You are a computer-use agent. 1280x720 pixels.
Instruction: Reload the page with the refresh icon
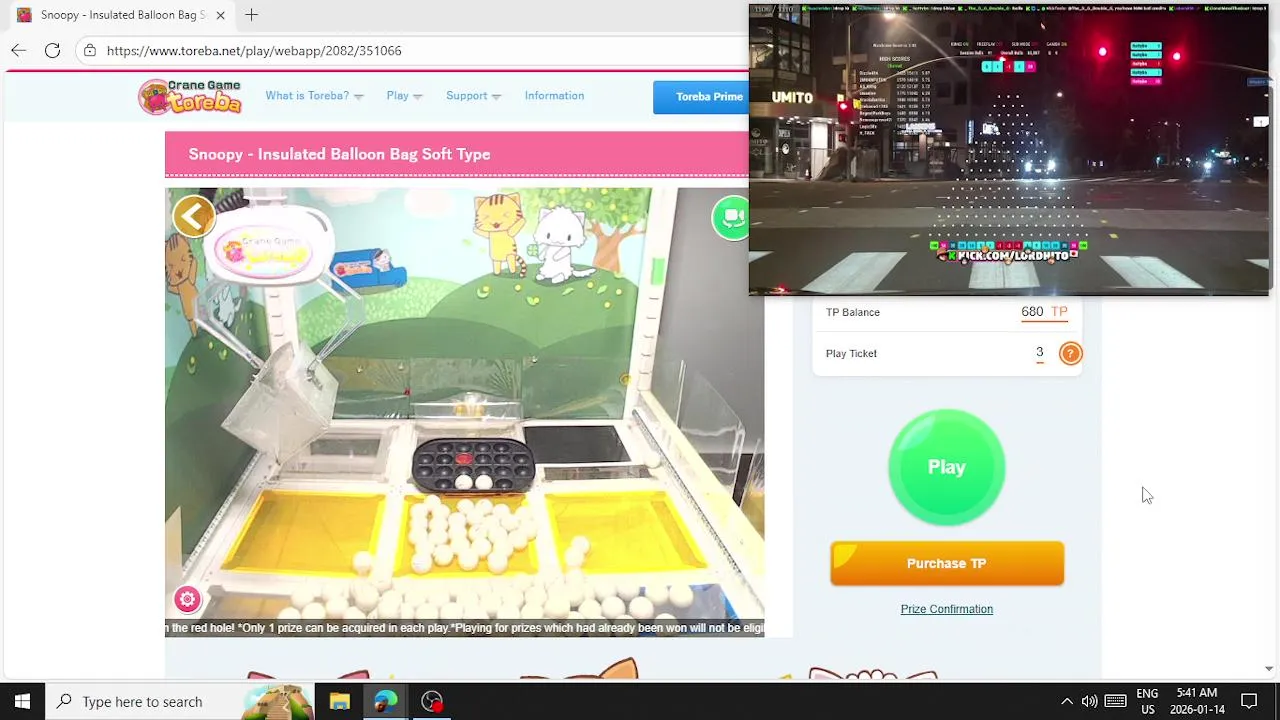(x=52, y=50)
